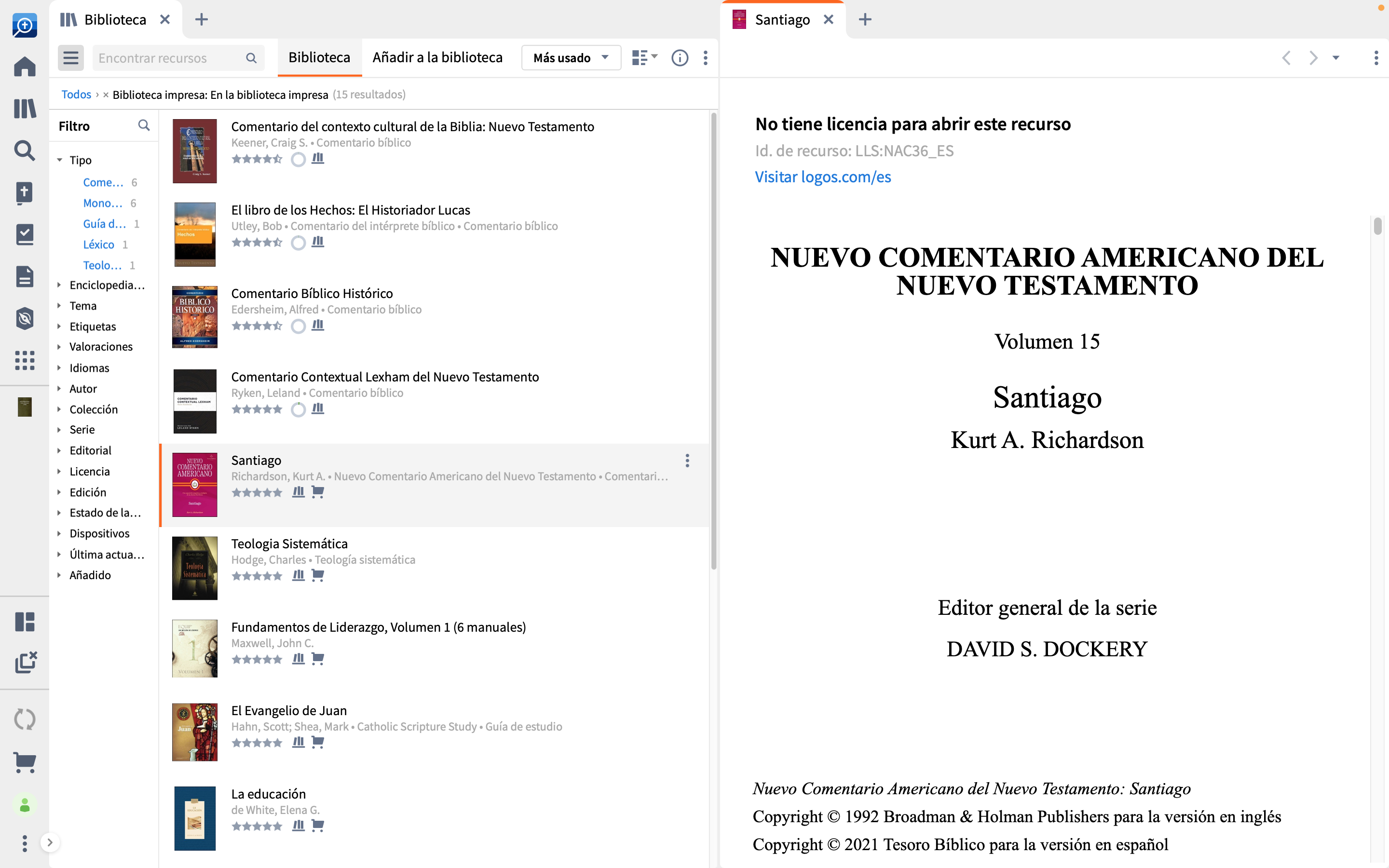The height and width of the screenshot is (868, 1389).
Task: Open the El Evangelio de Juan cover thumbnail
Action: tap(194, 732)
